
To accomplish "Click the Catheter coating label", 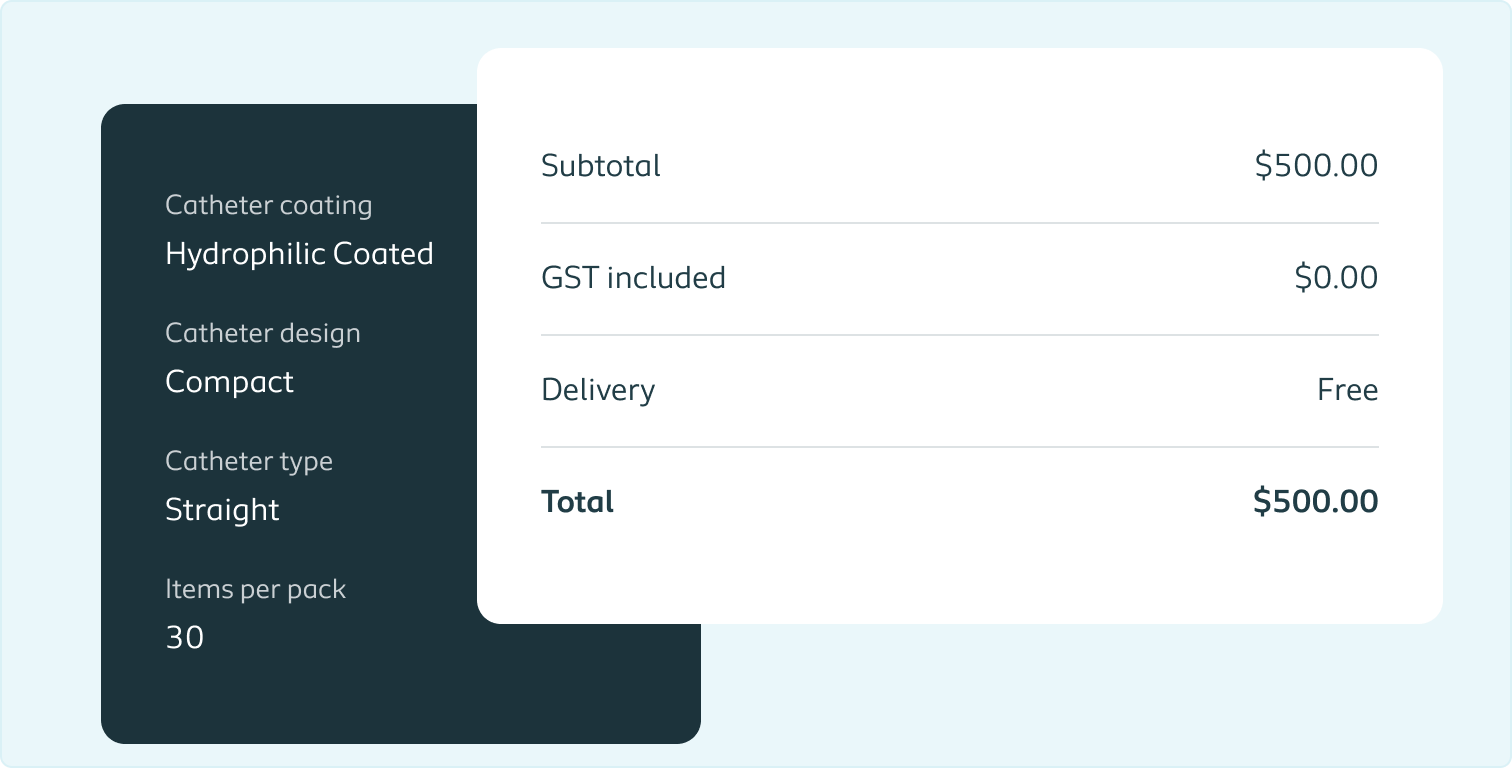I will [x=268, y=205].
